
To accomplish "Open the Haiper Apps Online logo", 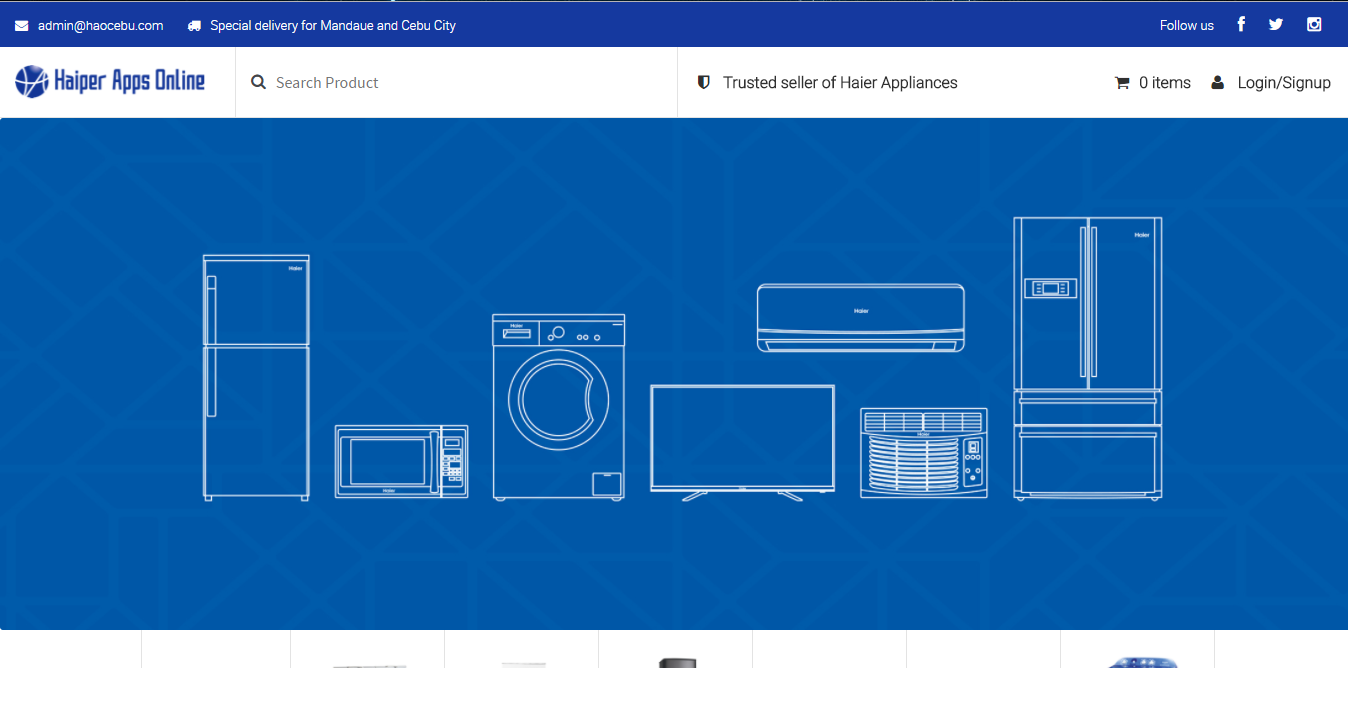I will click(x=110, y=82).
